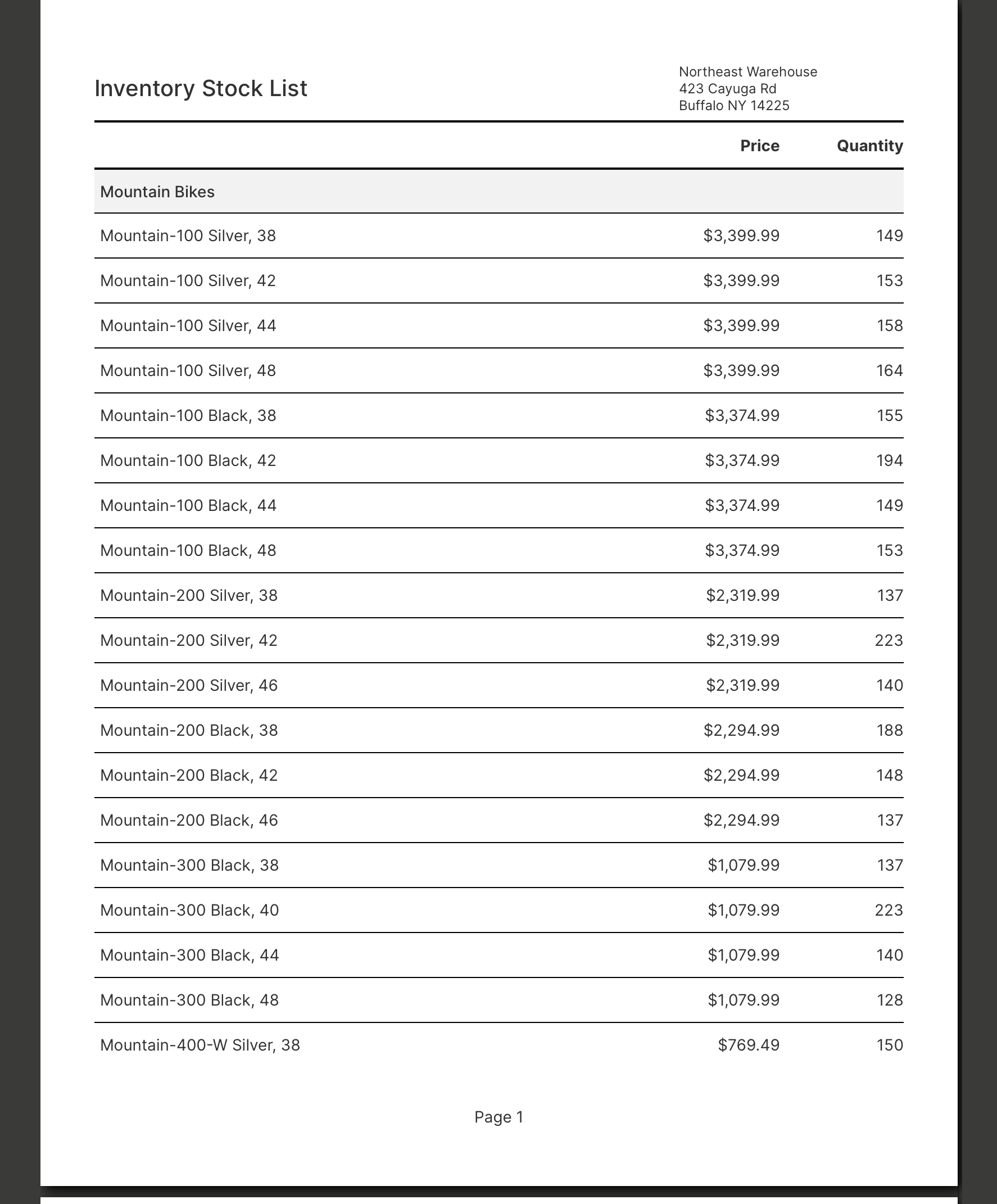Click the Quantity column header
The width and height of the screenshot is (997, 1204).
click(869, 146)
